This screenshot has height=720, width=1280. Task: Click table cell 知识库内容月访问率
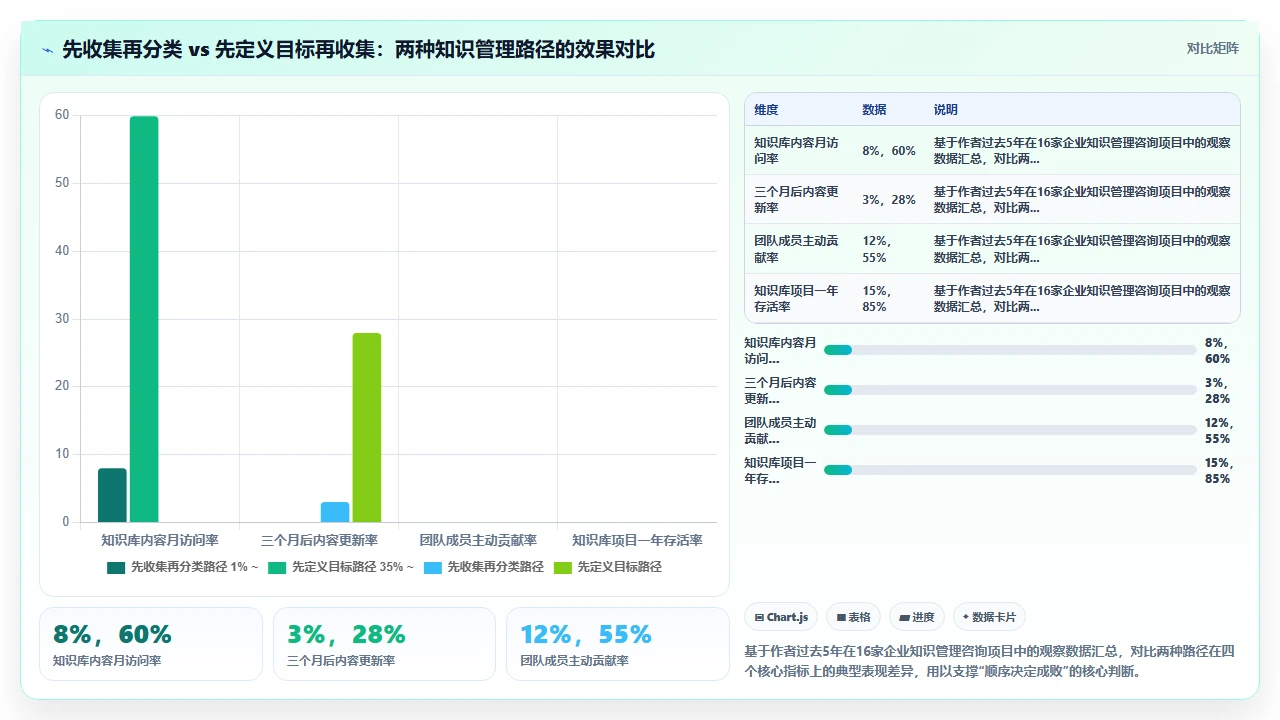click(800, 151)
